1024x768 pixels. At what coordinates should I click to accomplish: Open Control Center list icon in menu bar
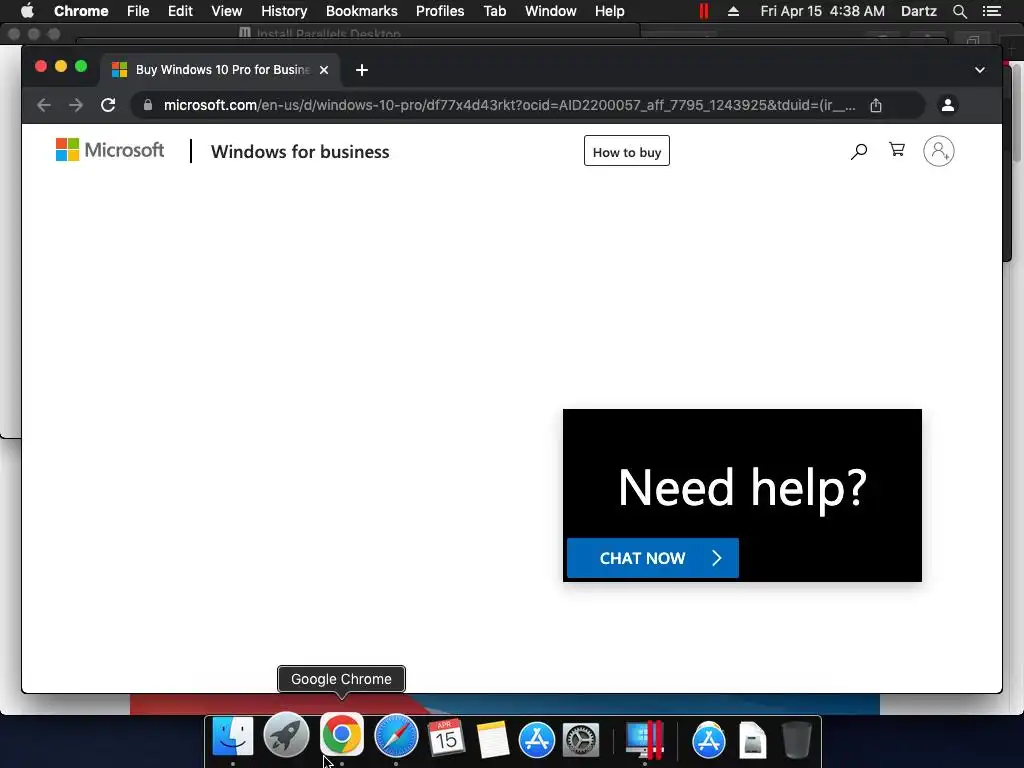(992, 11)
